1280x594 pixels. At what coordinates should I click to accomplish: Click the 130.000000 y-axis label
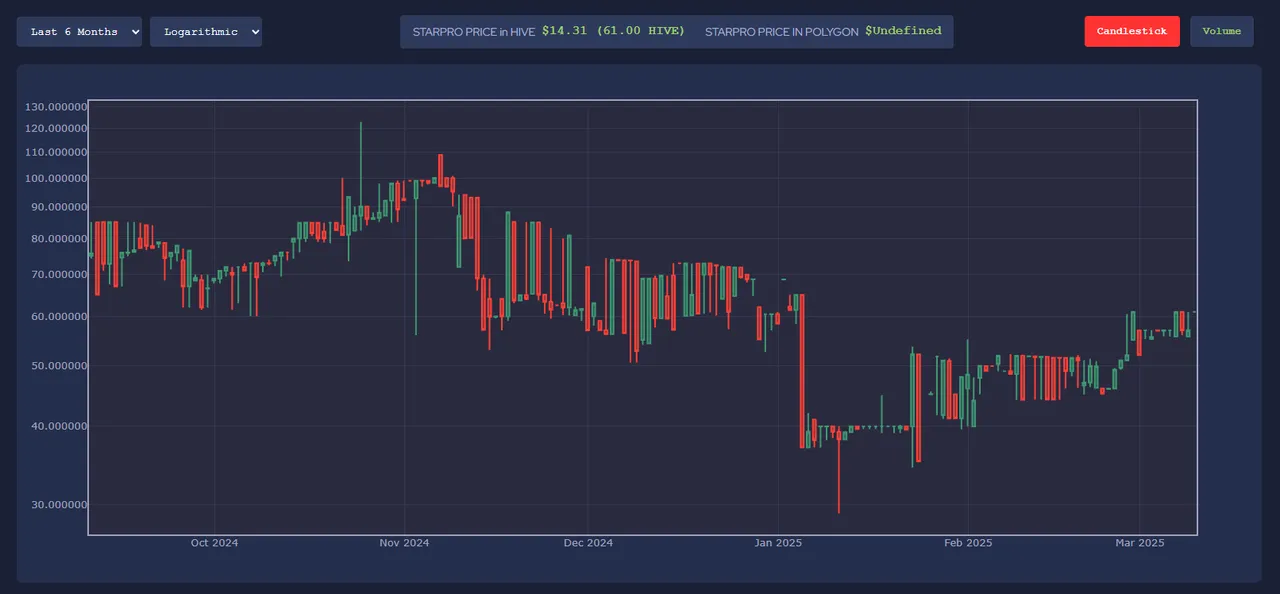pos(56,107)
